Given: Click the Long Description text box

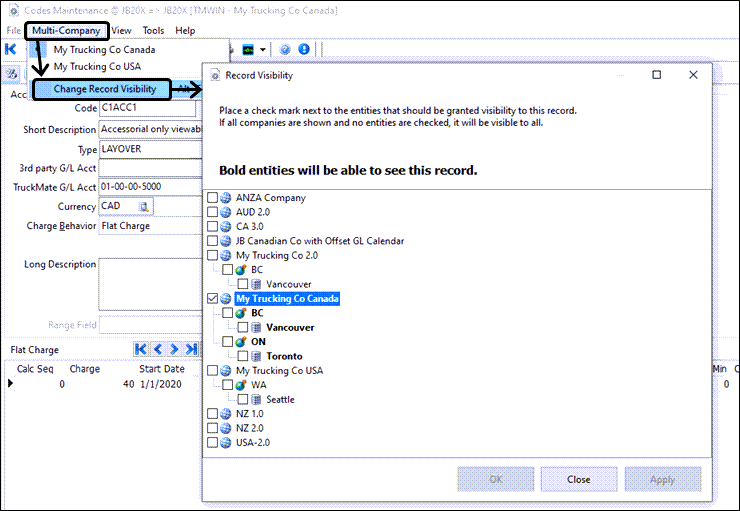Looking at the screenshot, I should point(150,284).
